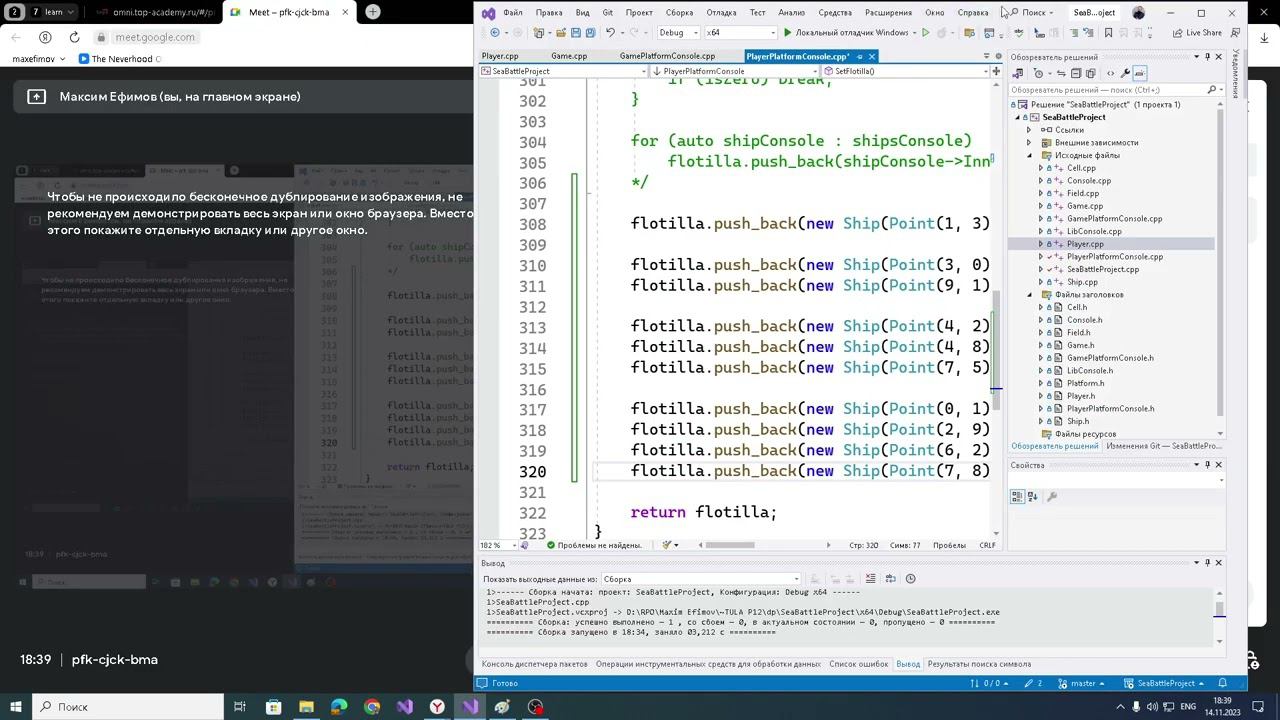Open the x64 platform dropdown
The image size is (1280, 720).
point(741,33)
